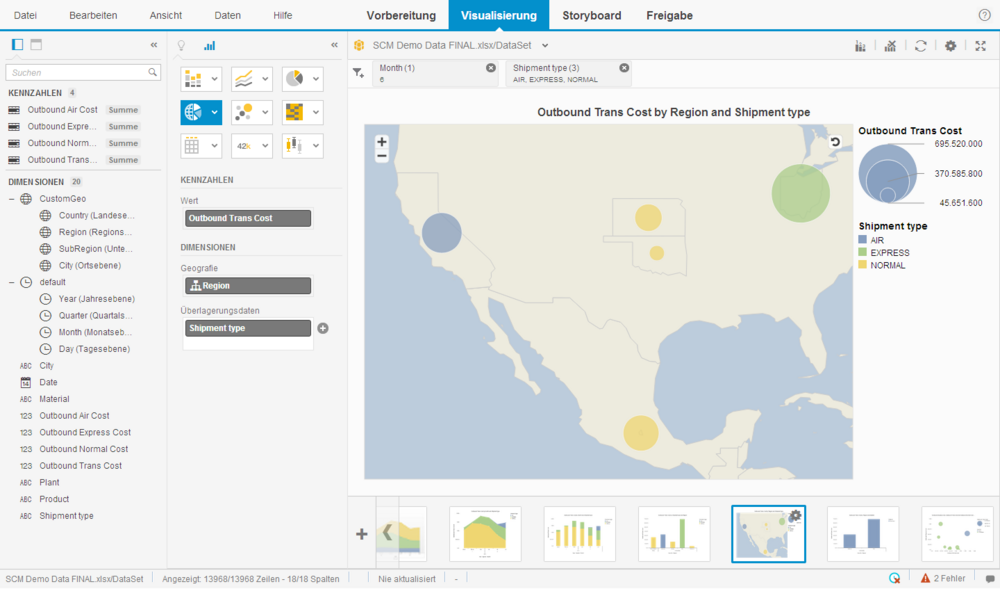Image resolution: width=1000 pixels, height=589 pixels.
Task: Select the box plot chart icon
Action: 294,146
